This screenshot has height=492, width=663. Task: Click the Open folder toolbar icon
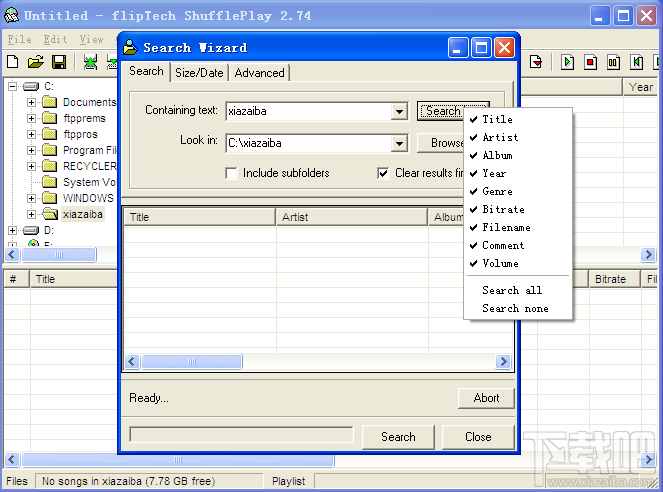(x=36, y=62)
